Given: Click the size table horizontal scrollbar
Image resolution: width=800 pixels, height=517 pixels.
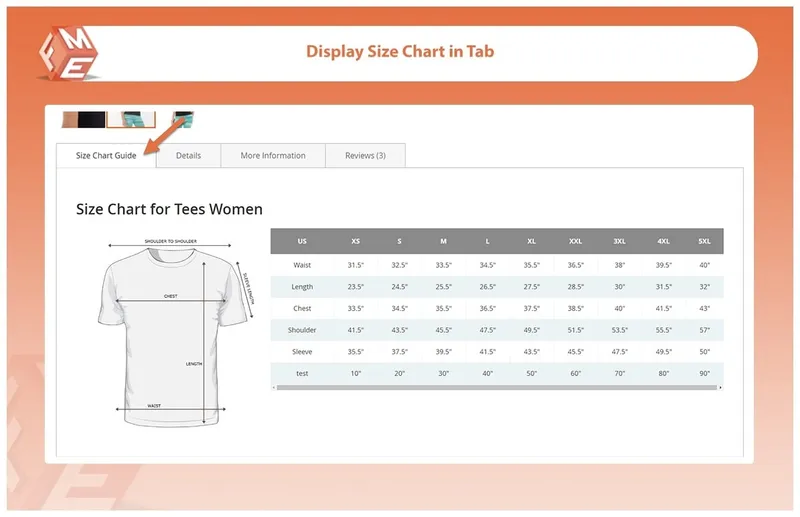Looking at the screenshot, I should (x=496, y=387).
